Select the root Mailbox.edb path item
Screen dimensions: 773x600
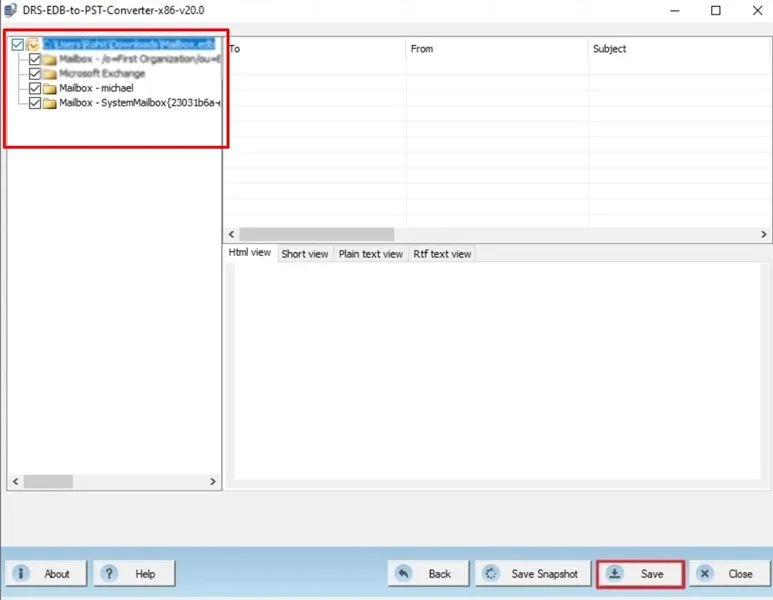pos(129,44)
